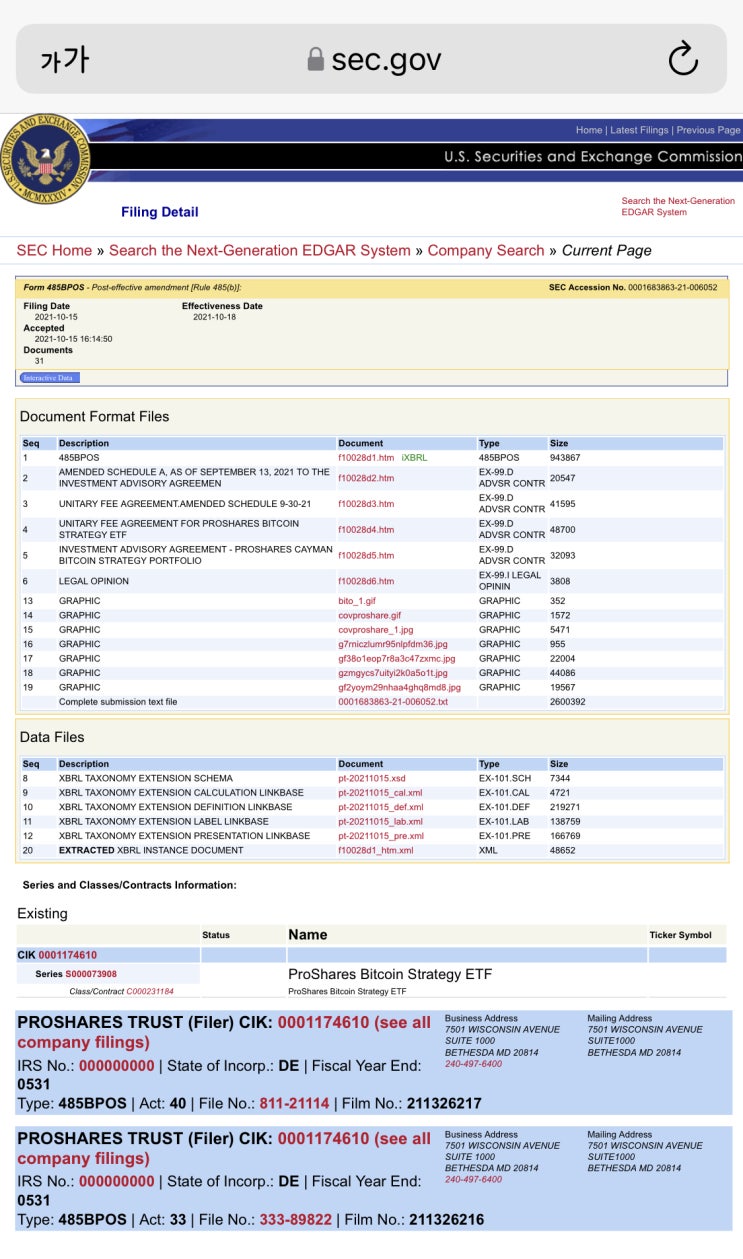Click the SEC seal logo
743x1259 pixels.
tap(44, 158)
